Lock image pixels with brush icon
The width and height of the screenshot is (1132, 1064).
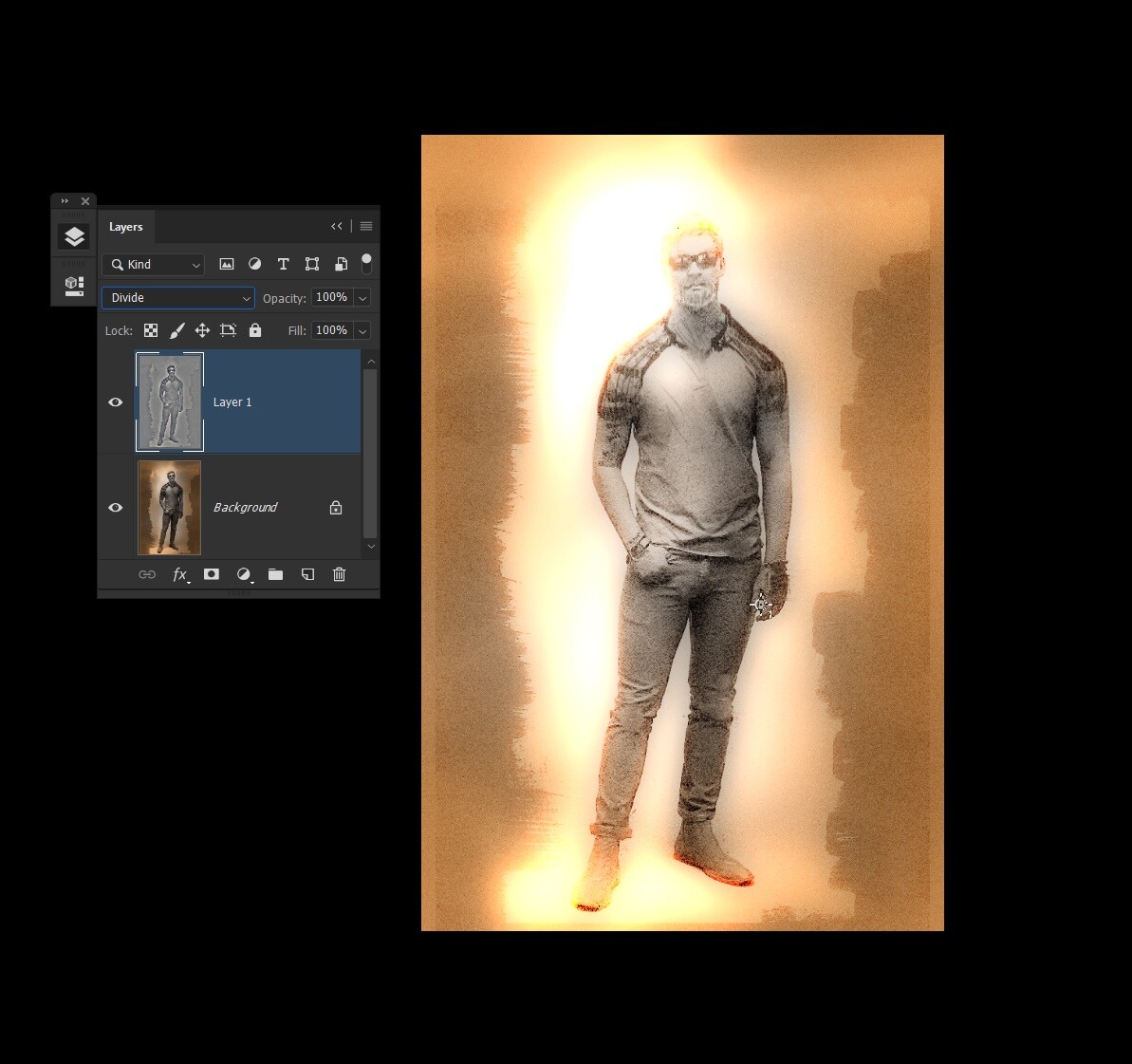coord(176,331)
